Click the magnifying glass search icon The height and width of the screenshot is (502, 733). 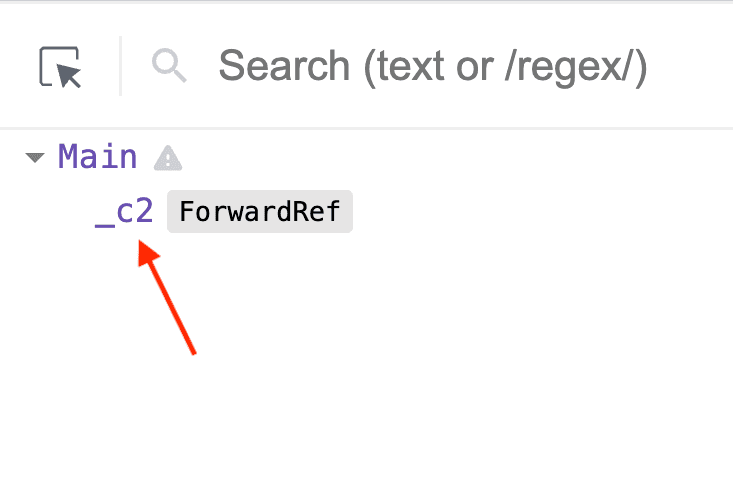[x=169, y=66]
